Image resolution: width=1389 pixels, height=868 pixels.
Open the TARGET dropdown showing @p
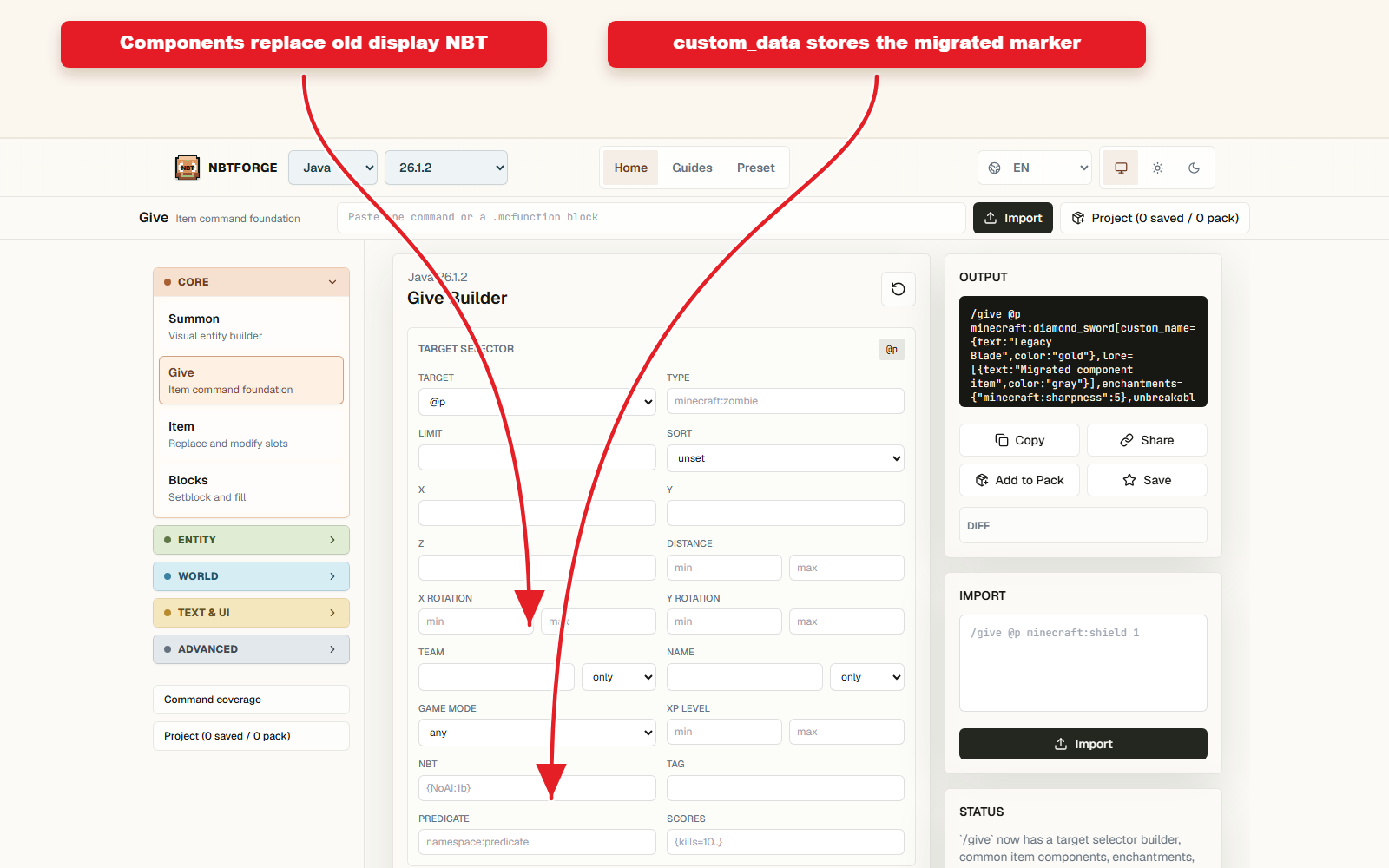(x=537, y=402)
